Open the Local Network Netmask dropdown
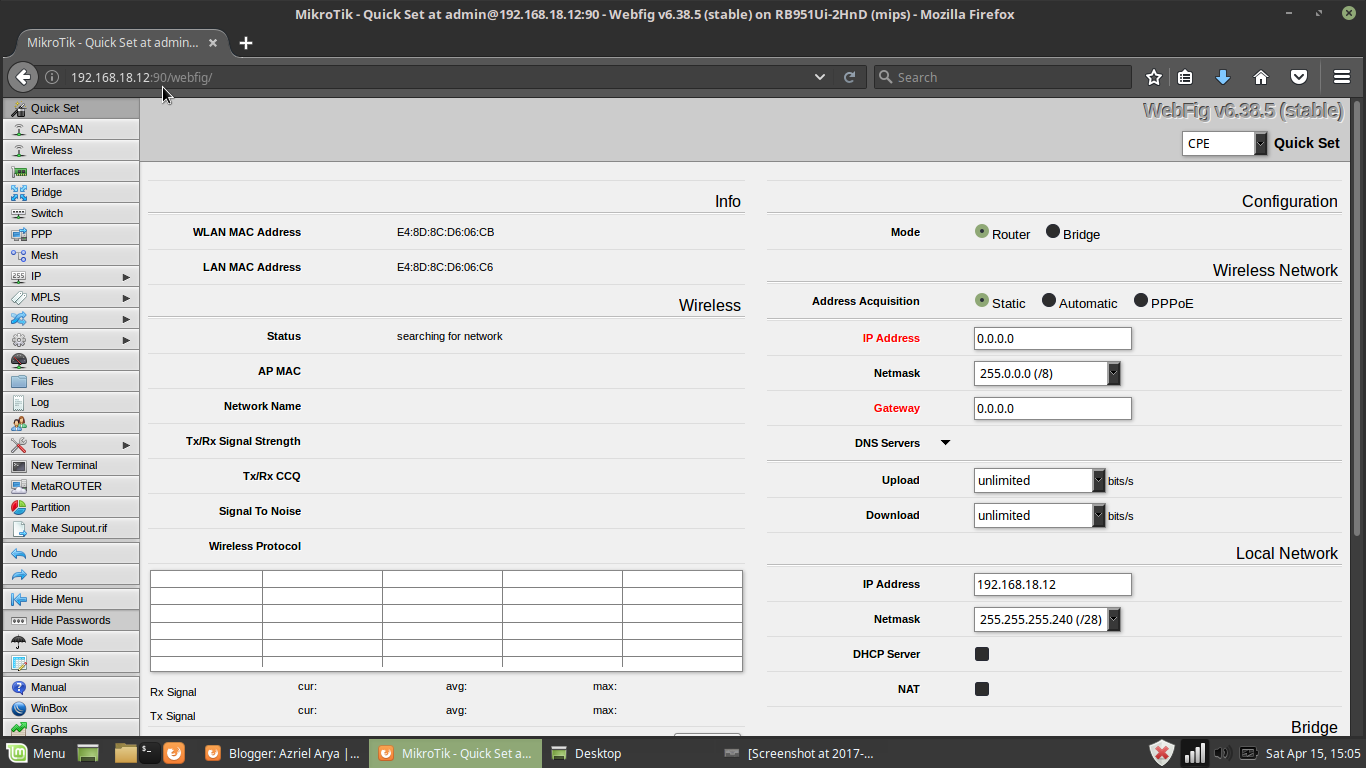Viewport: 1366px width, 768px height. tap(1047, 619)
